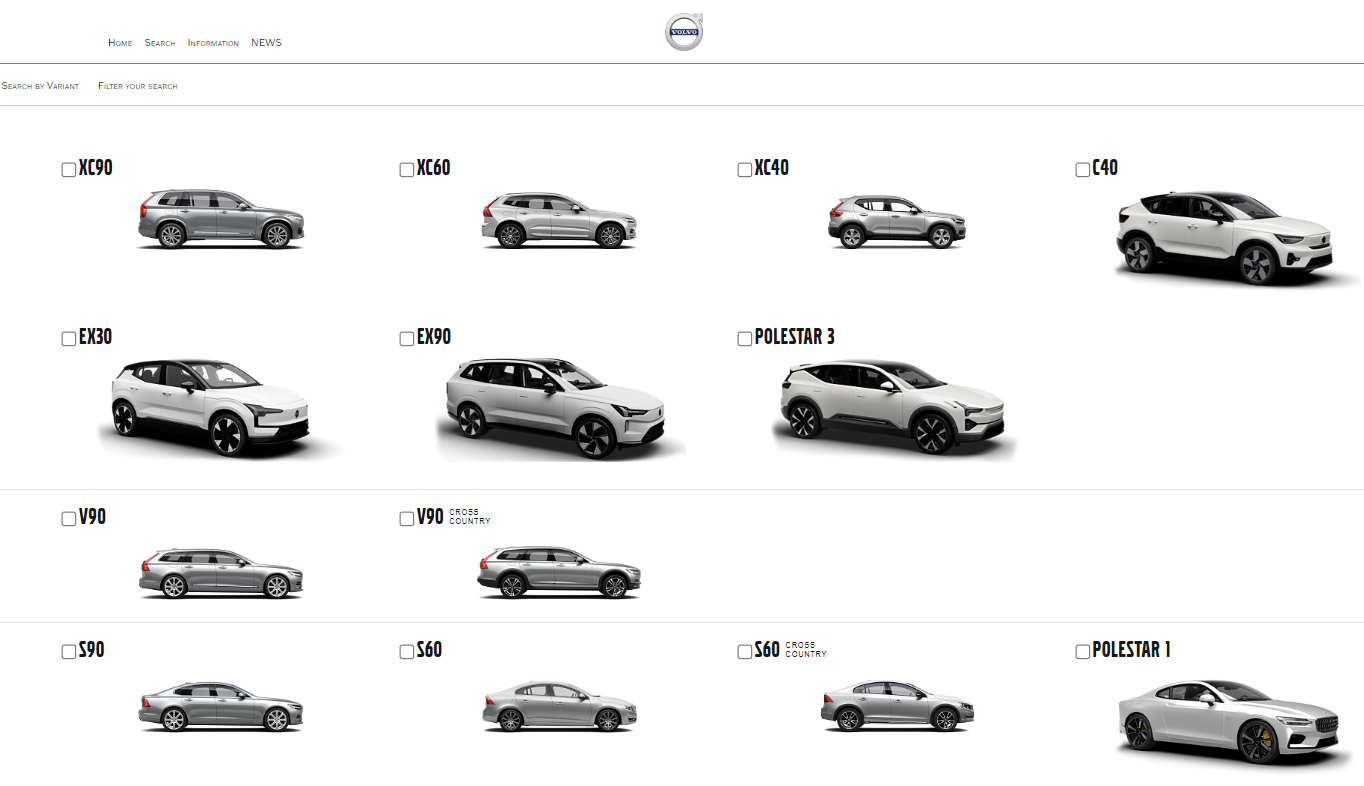Enable the XC40 model checkbox
The width and height of the screenshot is (1364, 786).
tap(745, 170)
